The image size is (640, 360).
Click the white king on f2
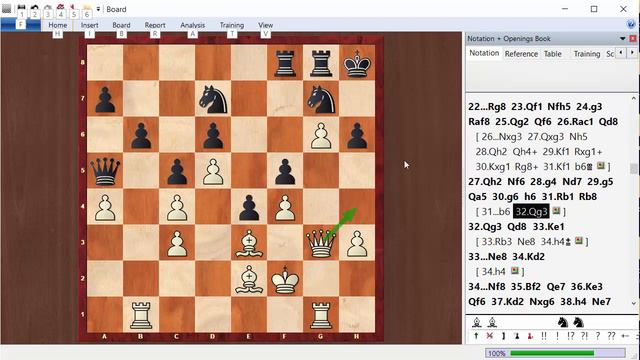click(x=285, y=279)
